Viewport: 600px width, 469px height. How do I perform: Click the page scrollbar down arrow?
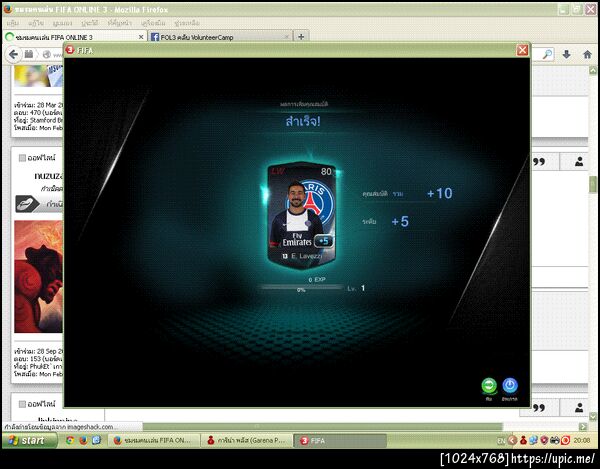click(593, 416)
